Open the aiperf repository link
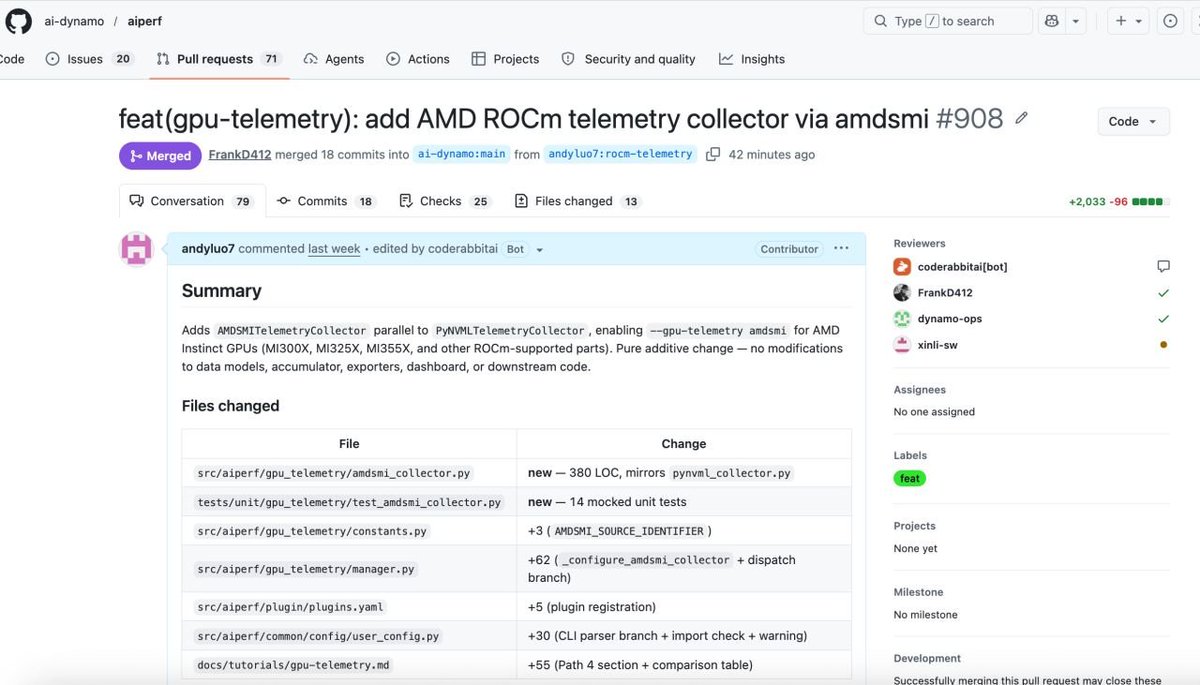Viewport: 1200px width, 685px height. point(144,21)
